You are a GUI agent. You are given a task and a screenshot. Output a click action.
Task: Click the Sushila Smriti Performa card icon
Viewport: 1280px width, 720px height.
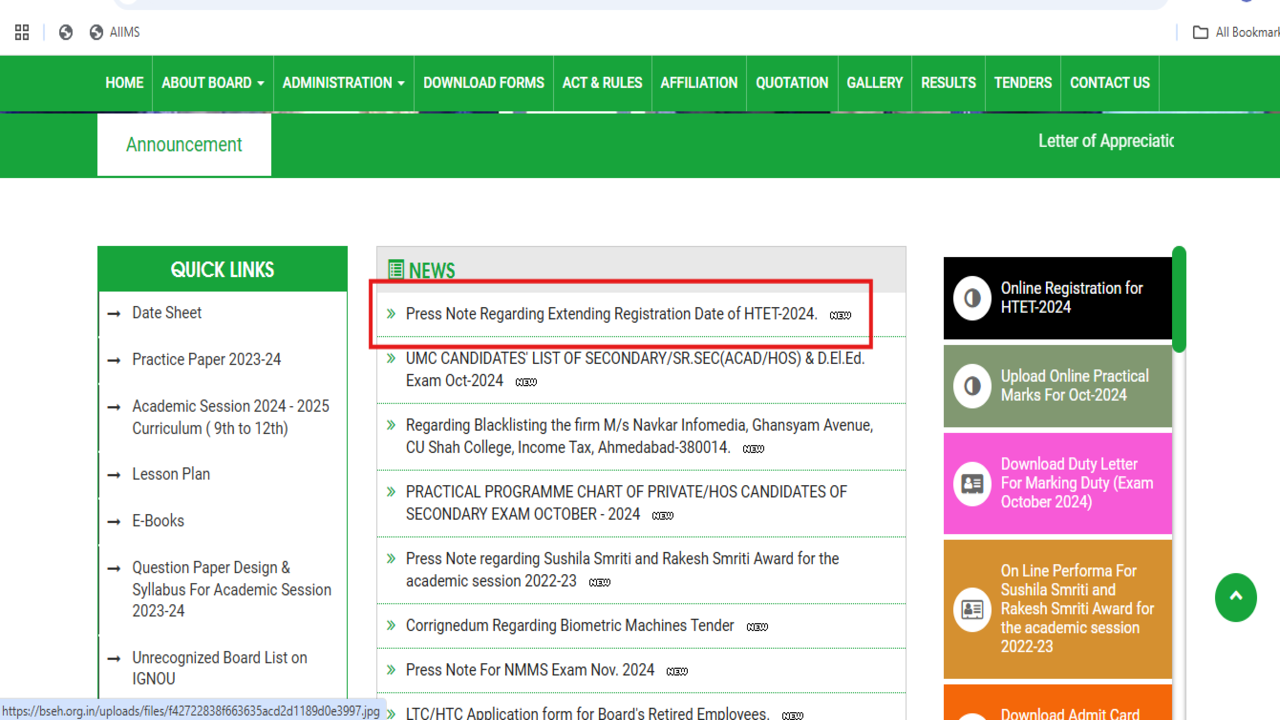coord(971,609)
